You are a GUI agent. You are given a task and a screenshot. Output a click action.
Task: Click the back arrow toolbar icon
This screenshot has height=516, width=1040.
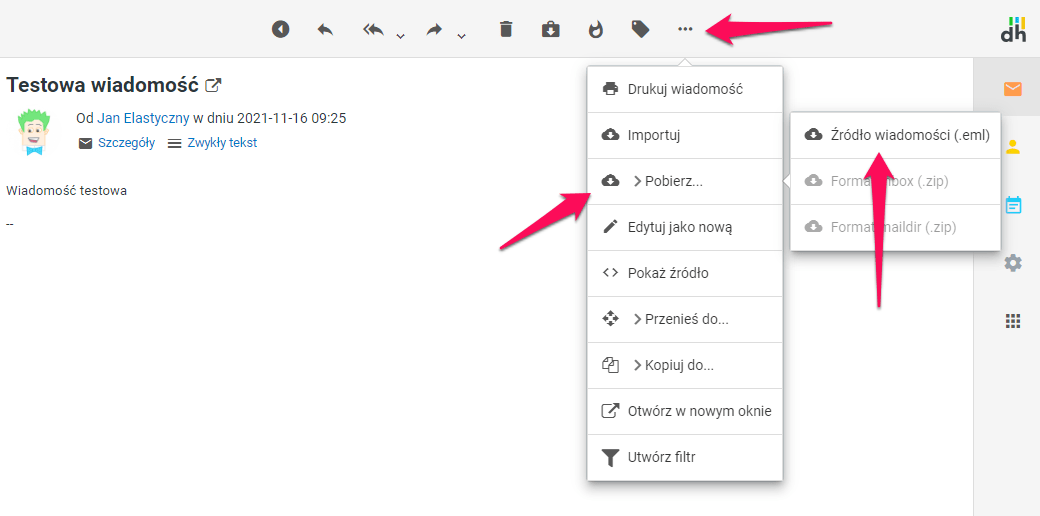281,29
